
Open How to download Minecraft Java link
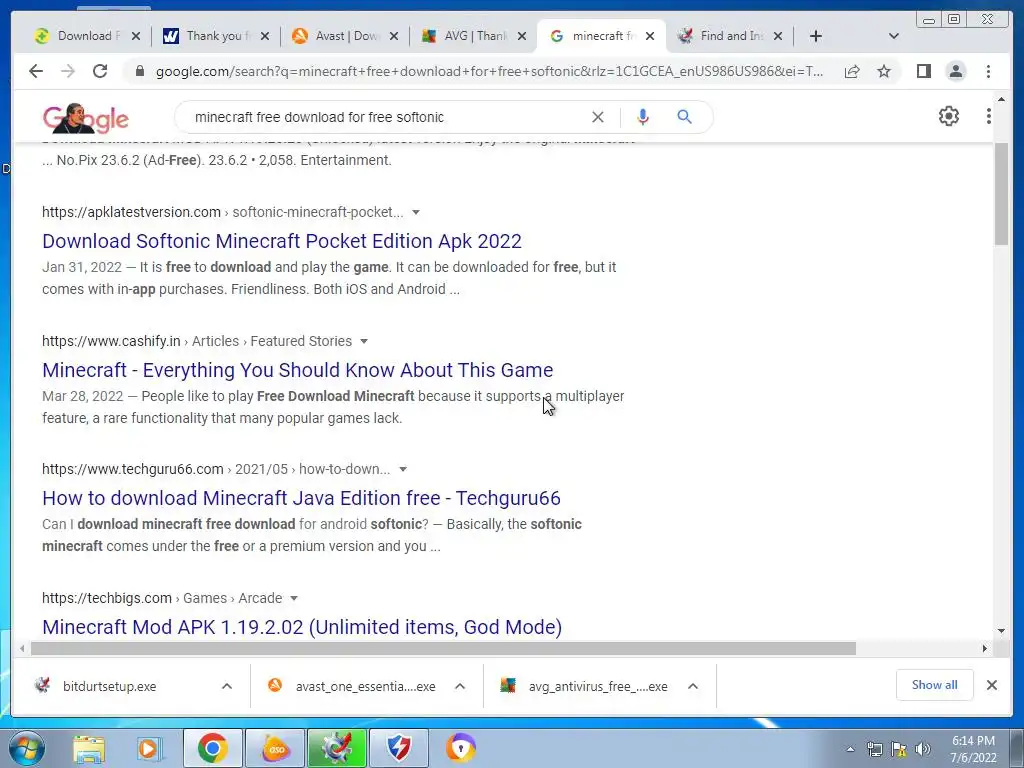[x=302, y=498]
